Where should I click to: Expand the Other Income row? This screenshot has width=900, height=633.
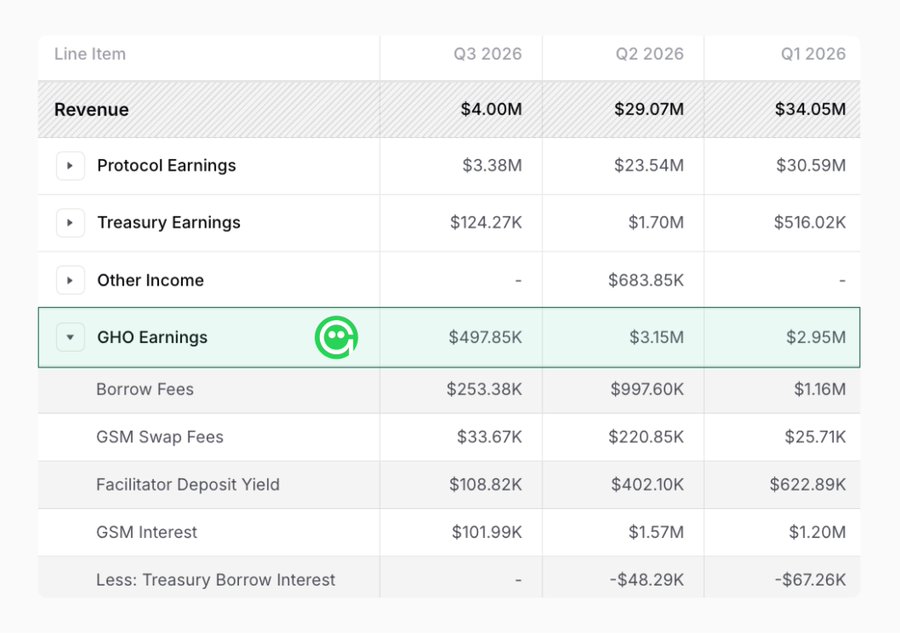pos(70,280)
